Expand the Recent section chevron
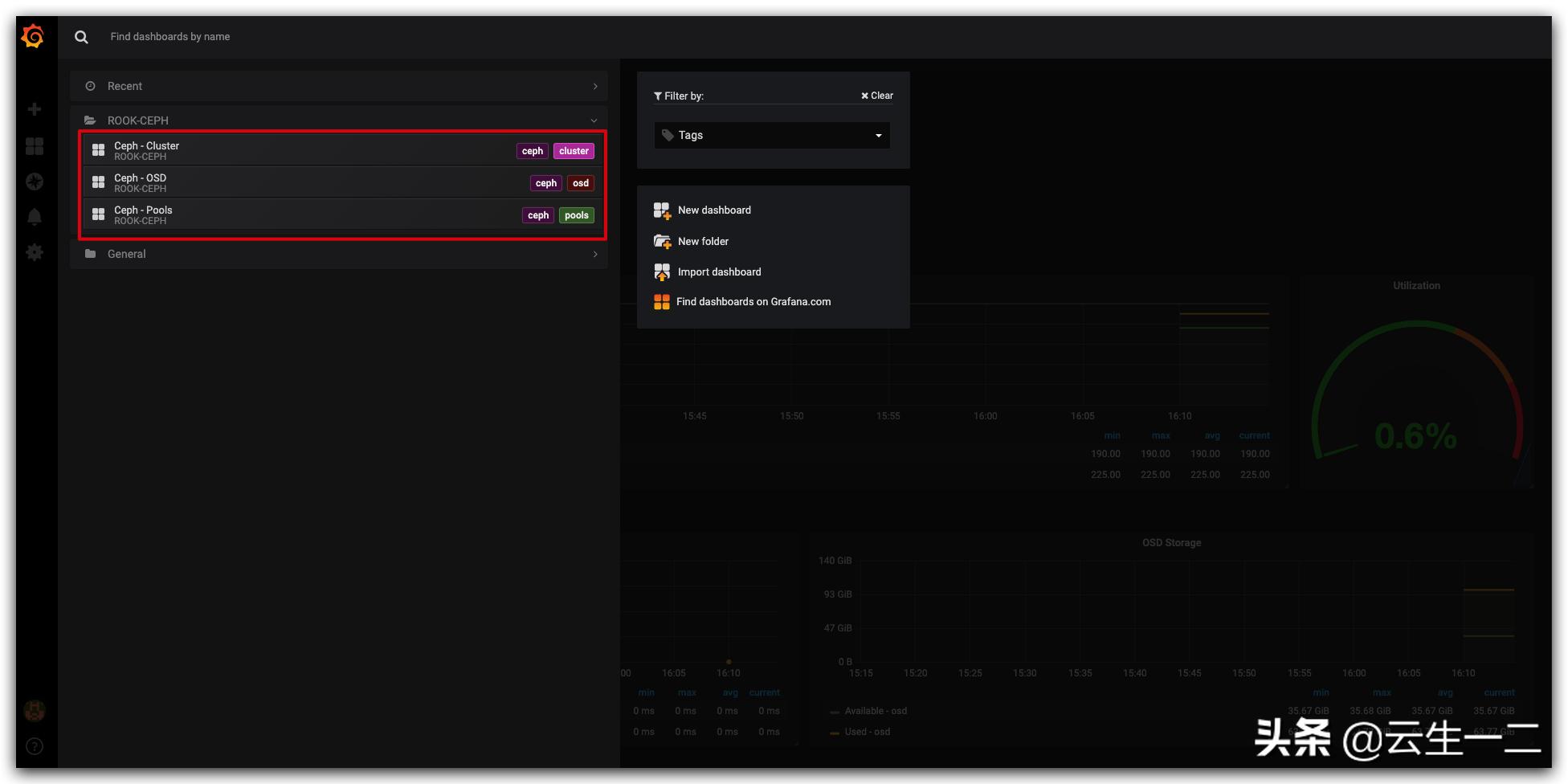Viewport: 1568px width, 784px height. tap(595, 86)
